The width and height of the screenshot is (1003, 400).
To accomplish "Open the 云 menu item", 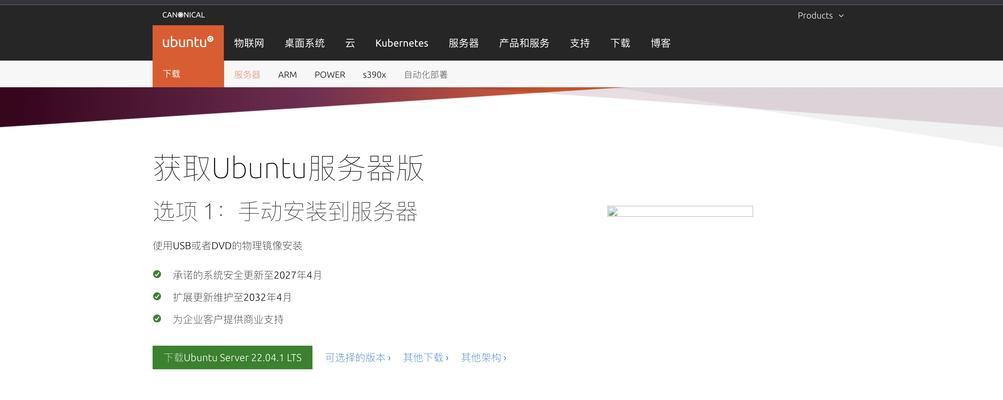I will pos(350,43).
